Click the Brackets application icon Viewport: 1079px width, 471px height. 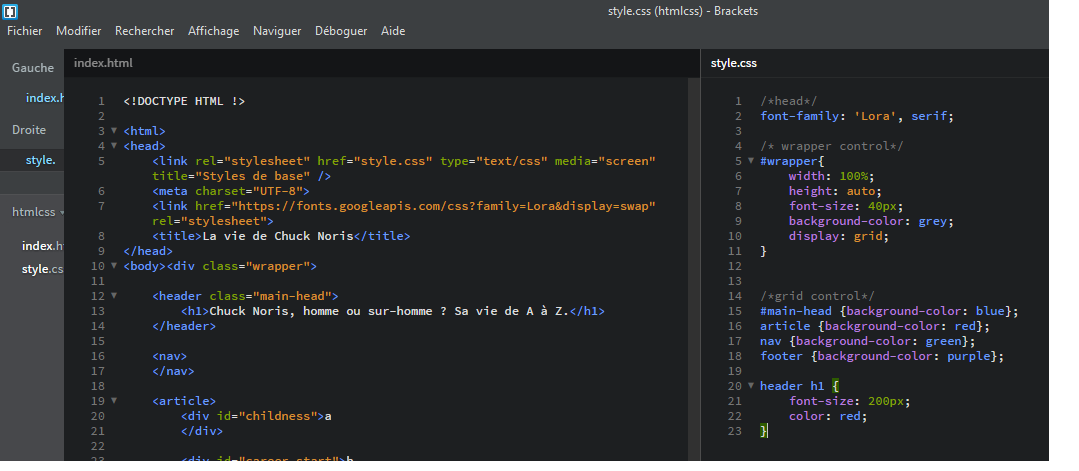tap(10, 11)
